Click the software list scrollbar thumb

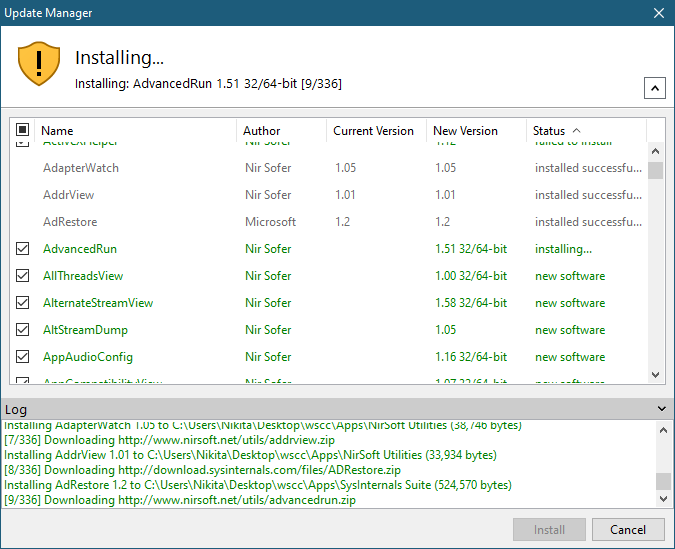click(655, 170)
